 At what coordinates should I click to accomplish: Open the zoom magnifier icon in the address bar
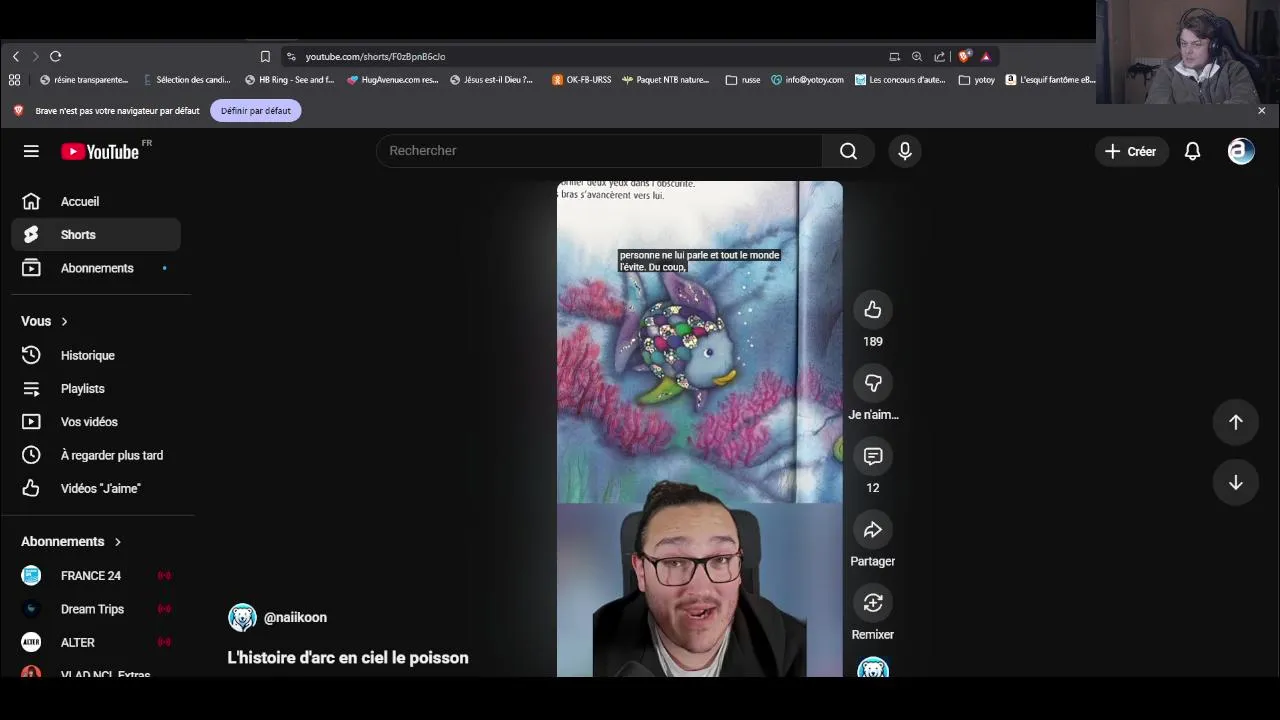[917, 57]
